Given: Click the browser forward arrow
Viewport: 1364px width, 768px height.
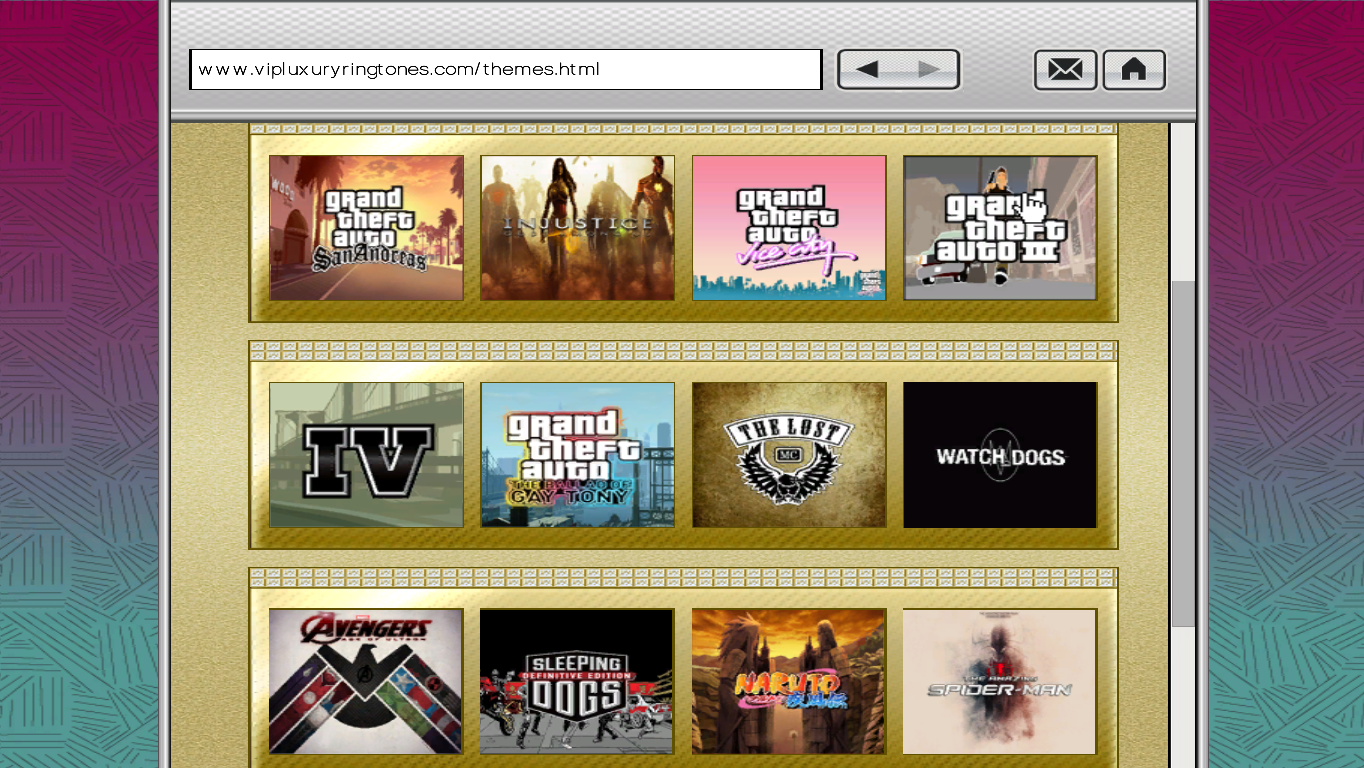Looking at the screenshot, I should (x=929, y=70).
